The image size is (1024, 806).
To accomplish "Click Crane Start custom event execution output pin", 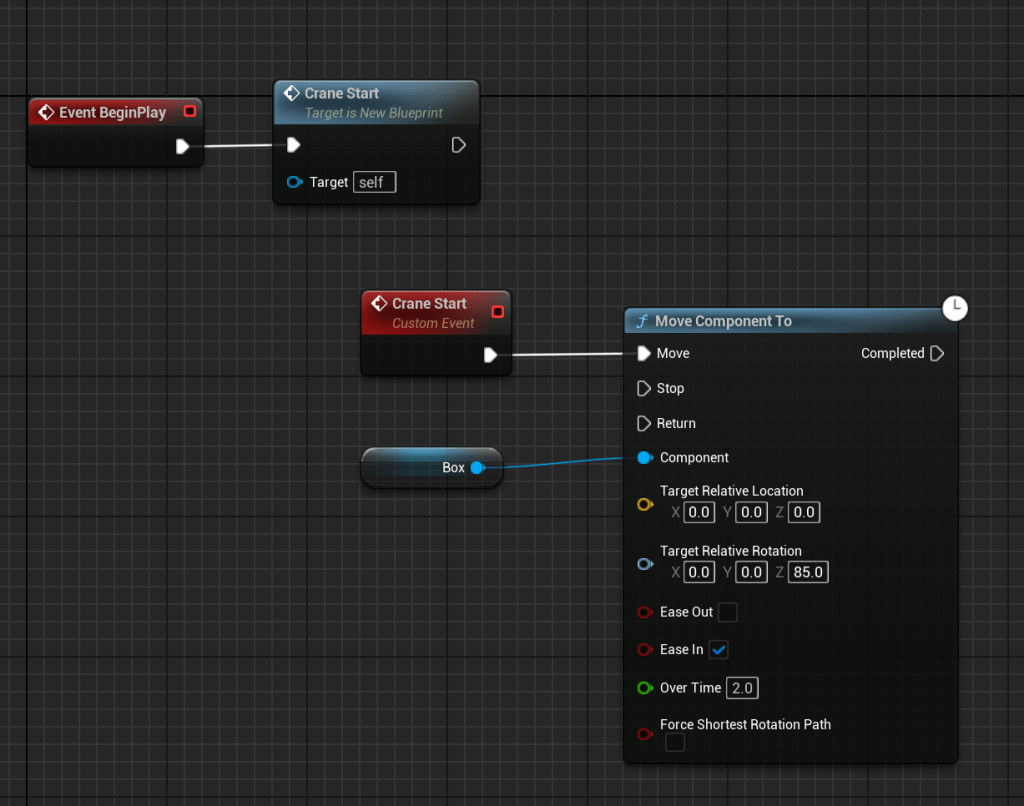I will tap(490, 355).
